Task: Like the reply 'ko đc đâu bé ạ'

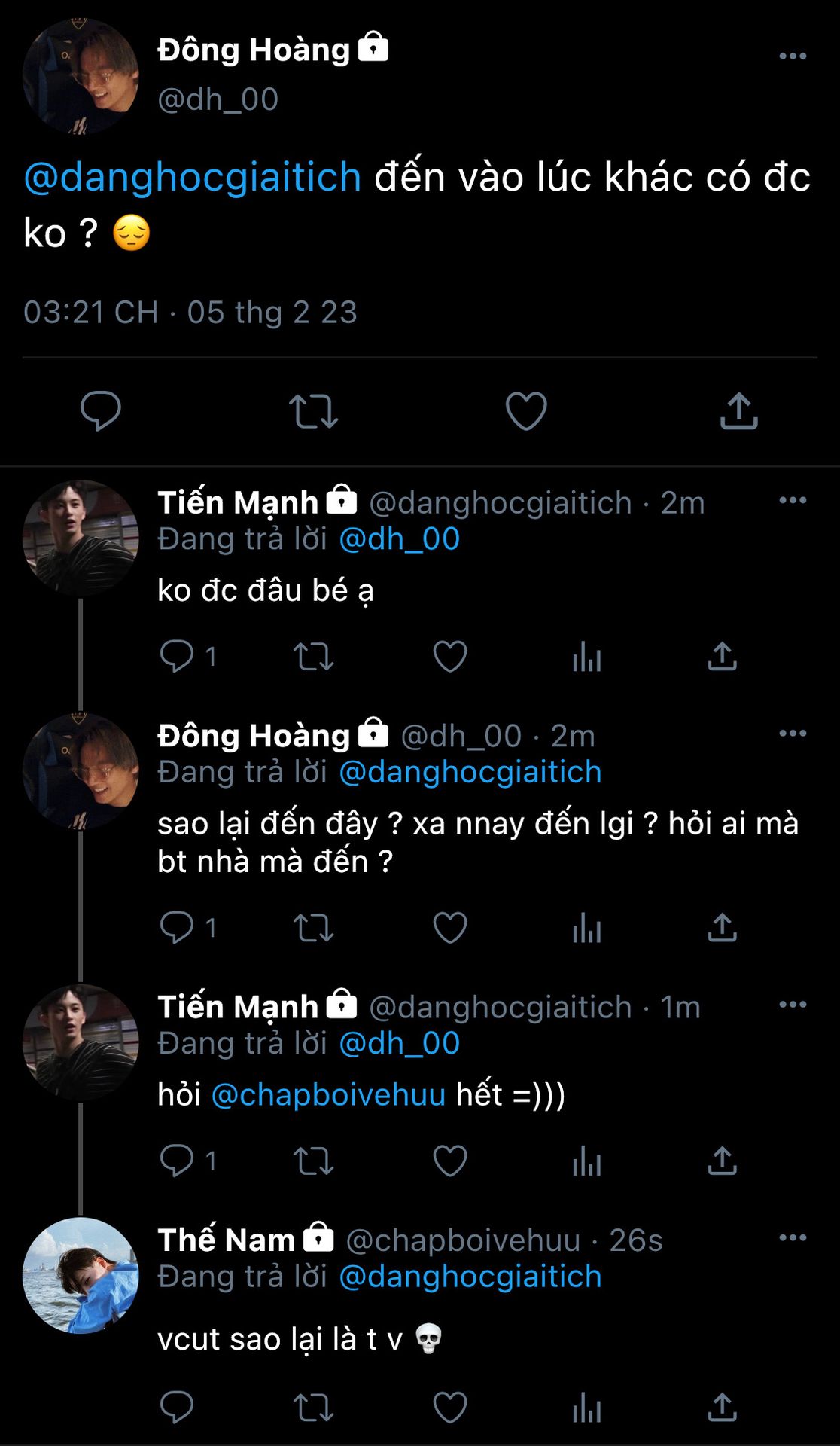Action: [450, 657]
